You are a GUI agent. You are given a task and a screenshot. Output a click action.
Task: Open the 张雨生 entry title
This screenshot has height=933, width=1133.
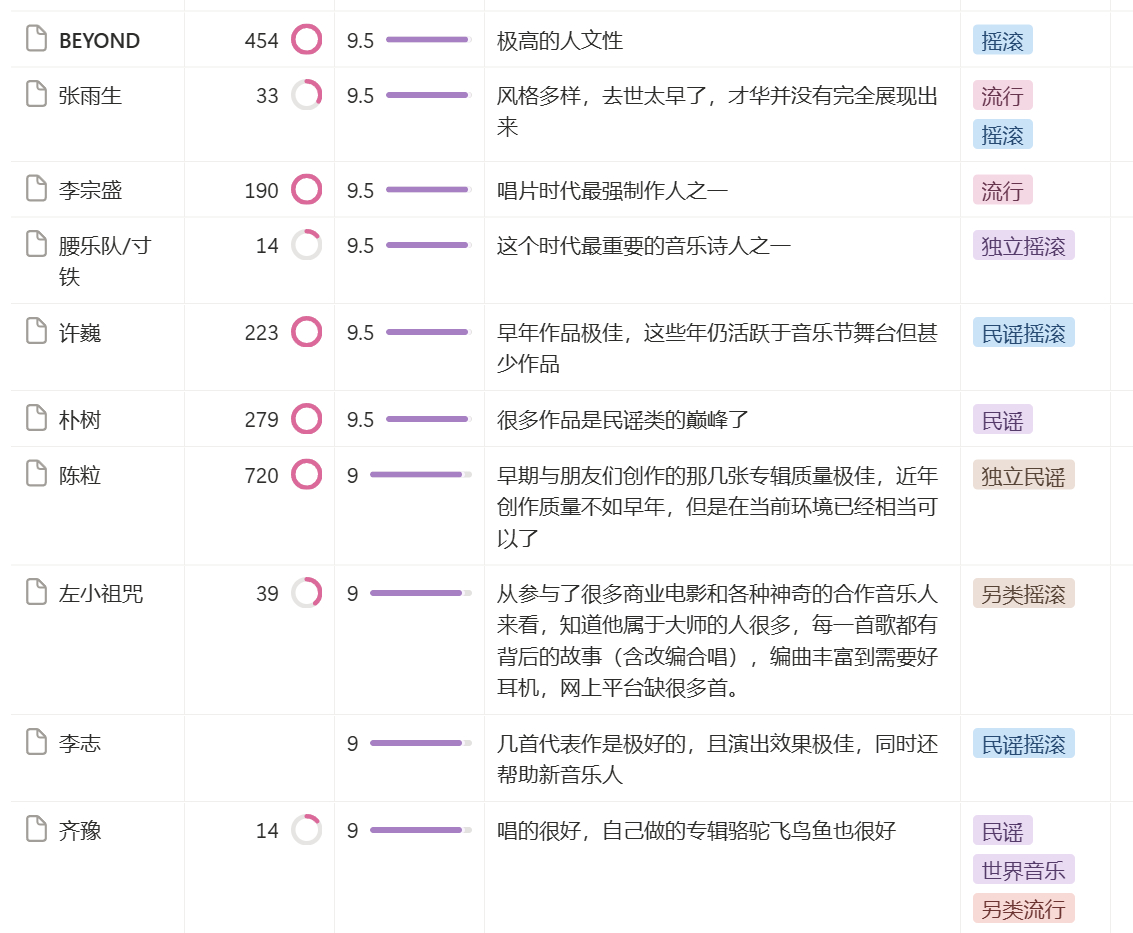point(90,95)
